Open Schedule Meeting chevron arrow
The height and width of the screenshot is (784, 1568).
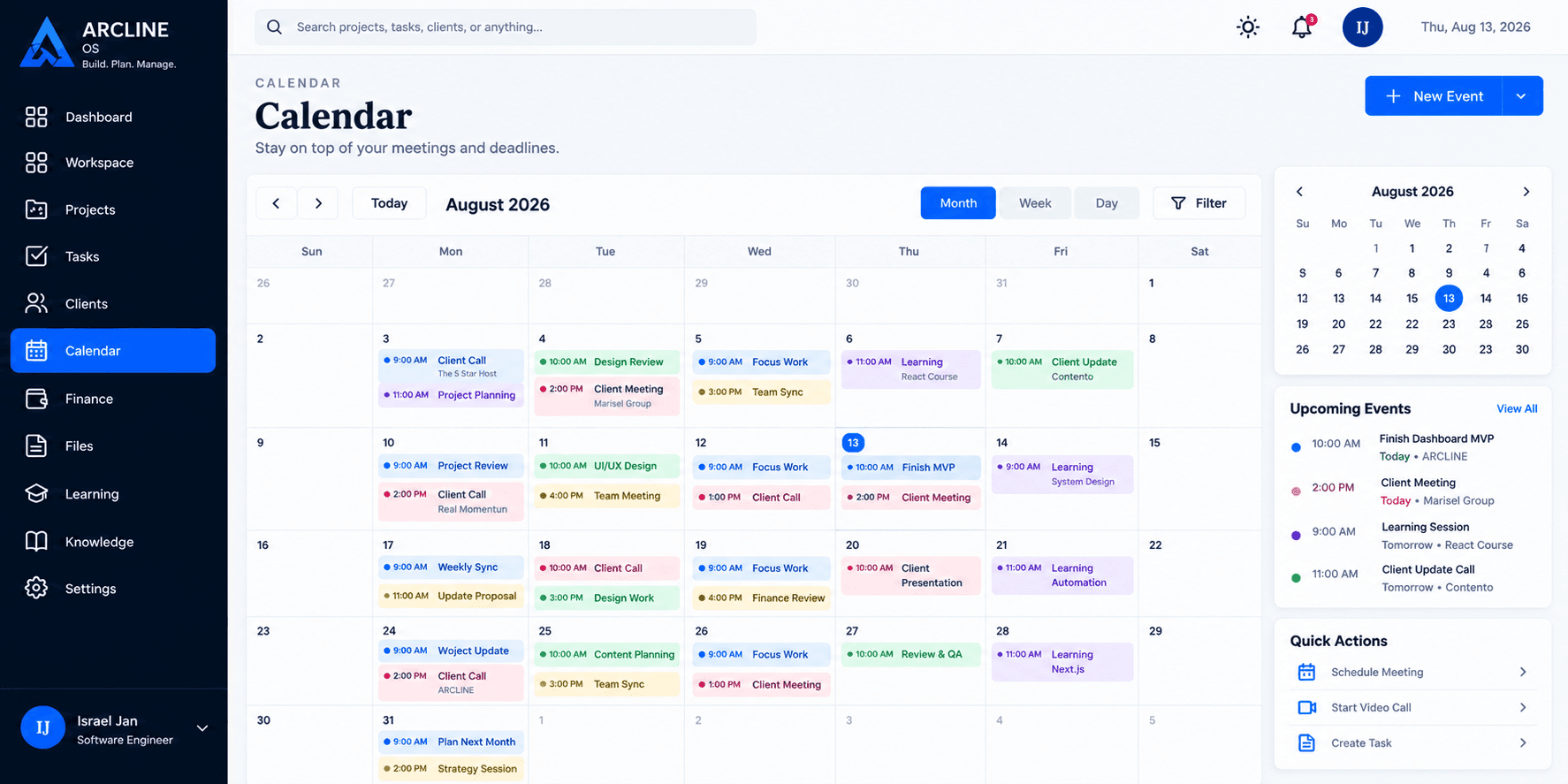[x=1523, y=672]
